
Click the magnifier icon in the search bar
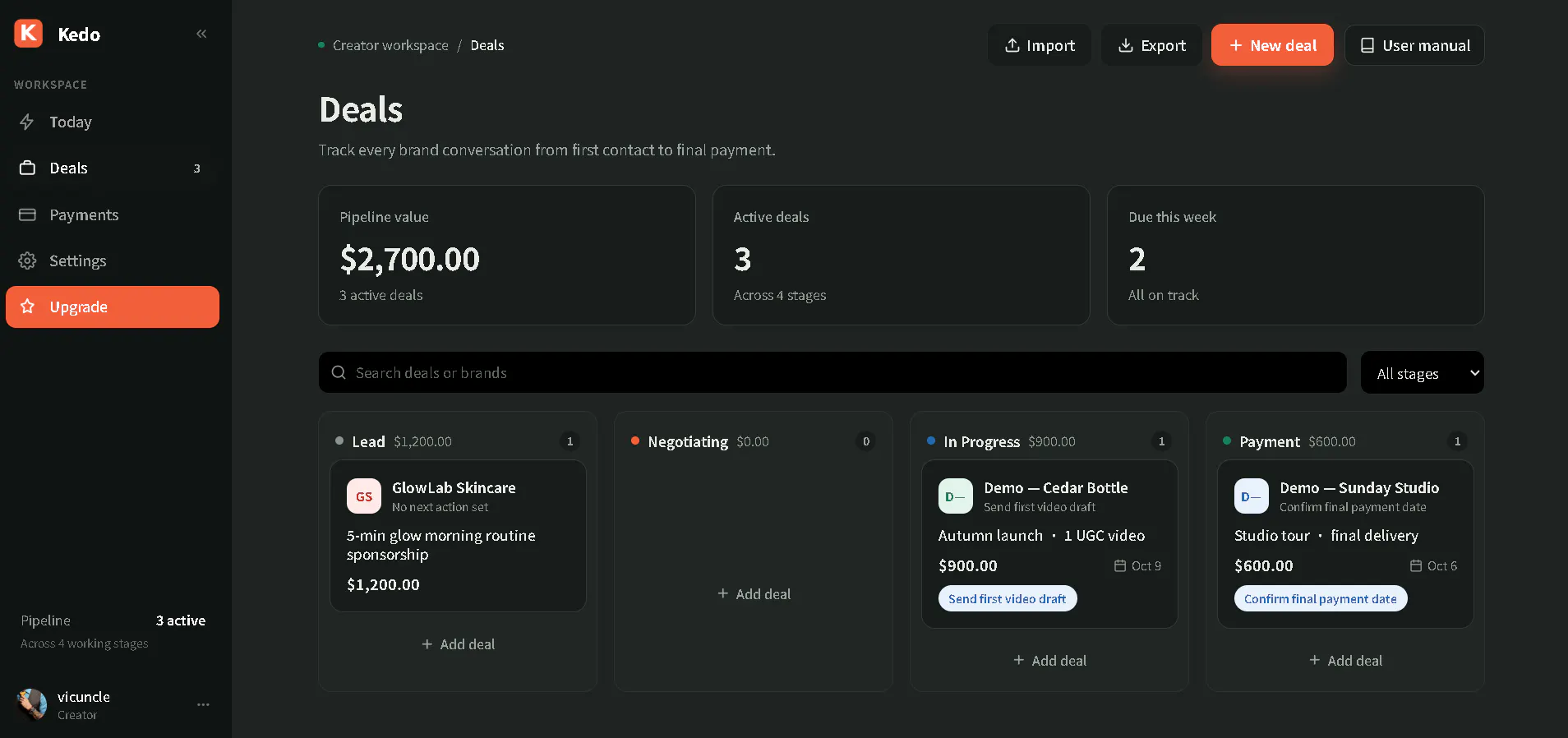tap(339, 373)
